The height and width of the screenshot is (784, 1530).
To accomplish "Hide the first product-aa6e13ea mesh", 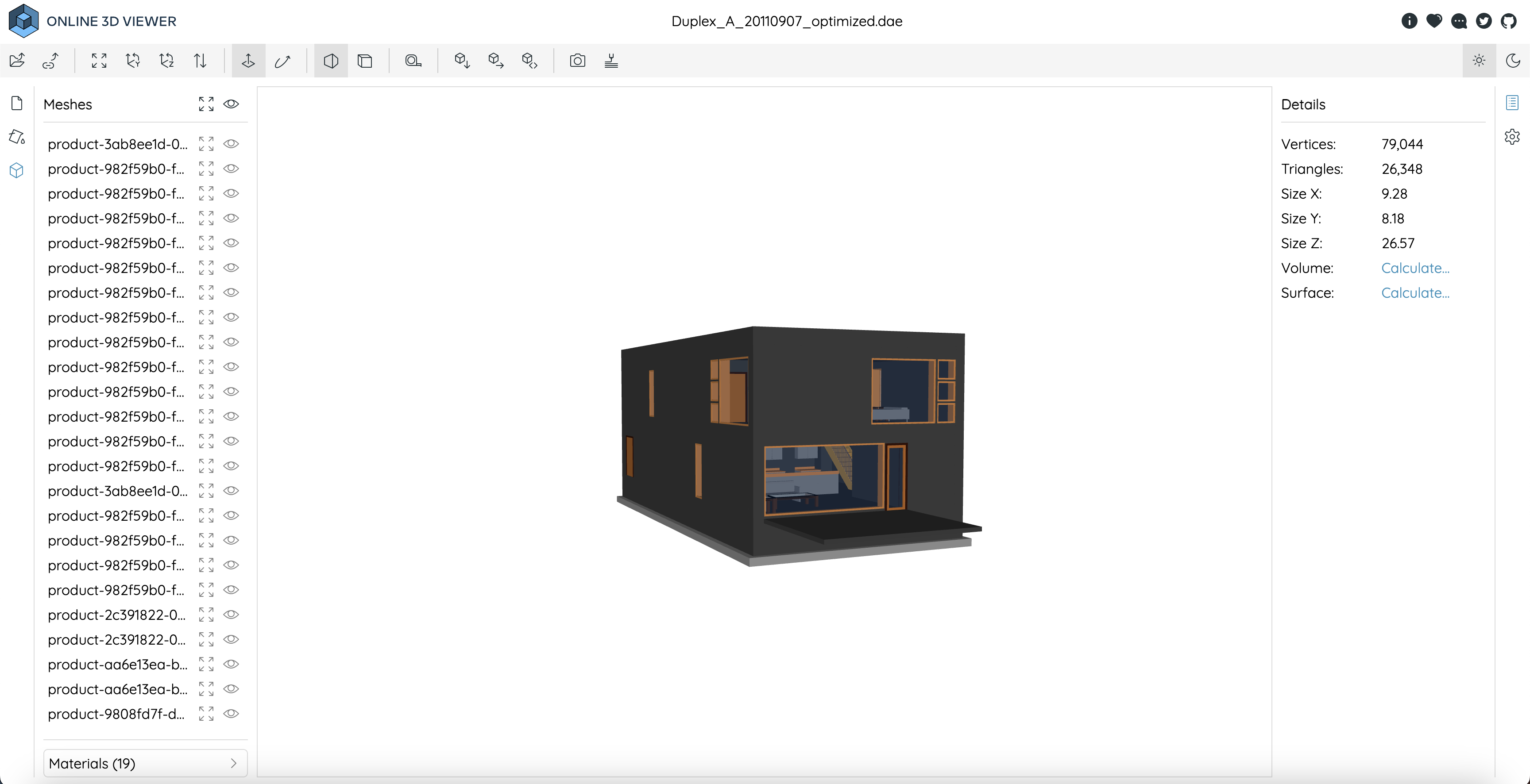I will click(x=231, y=664).
